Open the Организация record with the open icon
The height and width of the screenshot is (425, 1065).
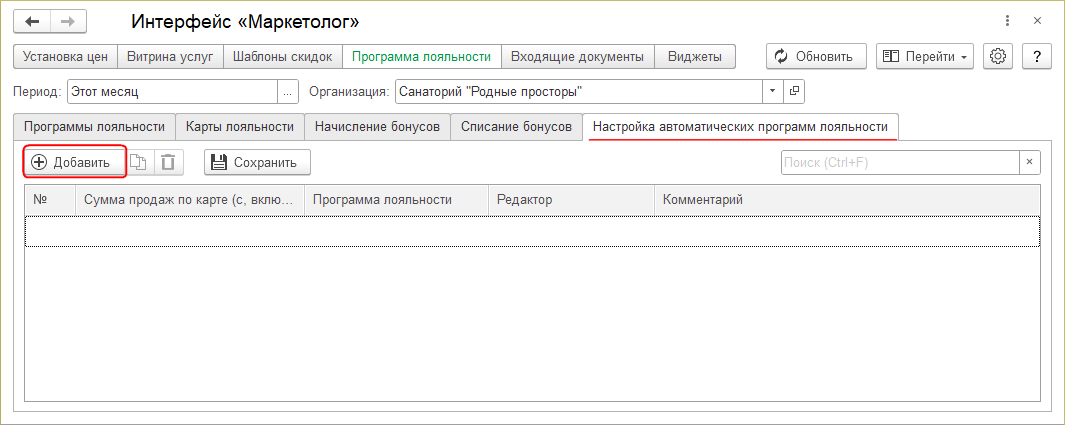(795, 92)
